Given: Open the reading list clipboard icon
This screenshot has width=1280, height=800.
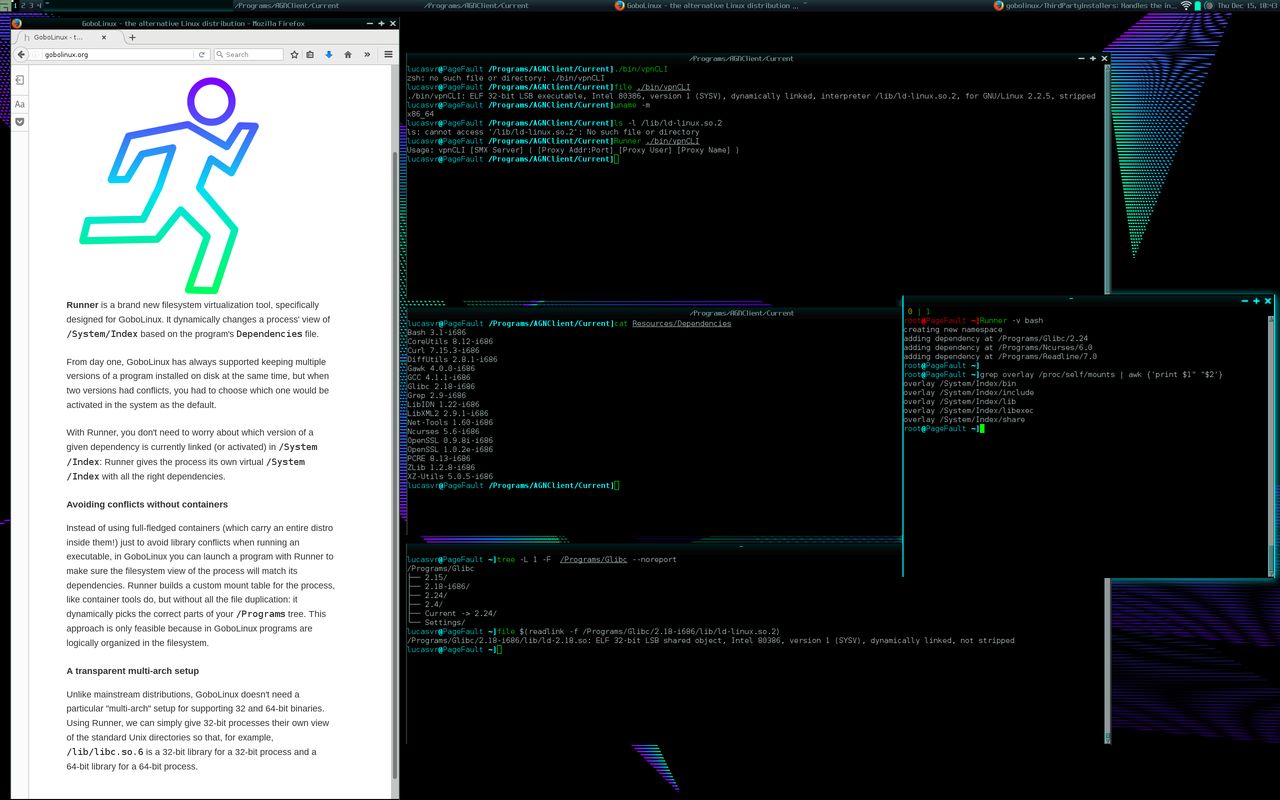Looking at the screenshot, I should pyautogui.click(x=310, y=54).
